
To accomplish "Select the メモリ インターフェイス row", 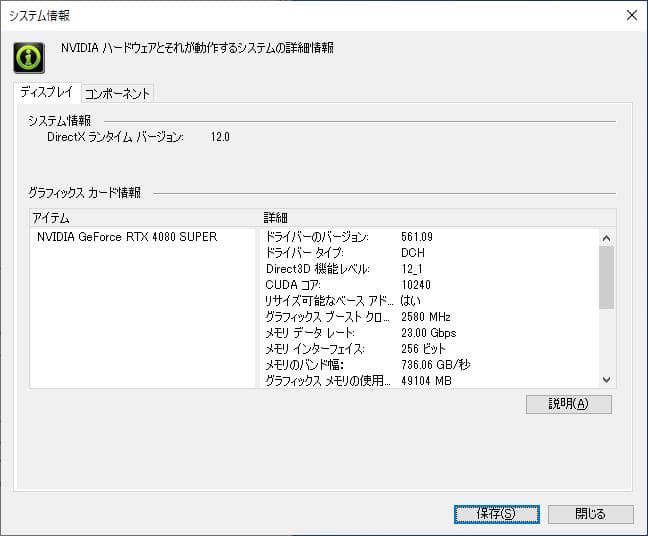I will pyautogui.click(x=430, y=349).
